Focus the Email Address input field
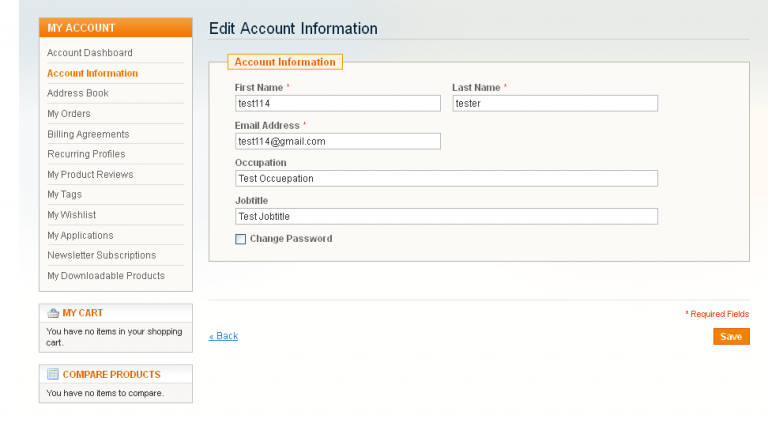 [x=337, y=141]
